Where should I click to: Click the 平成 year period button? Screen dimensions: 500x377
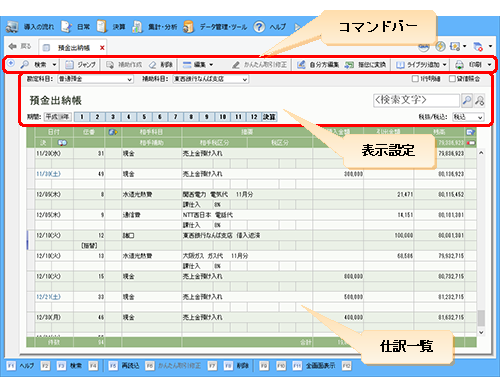(58, 117)
